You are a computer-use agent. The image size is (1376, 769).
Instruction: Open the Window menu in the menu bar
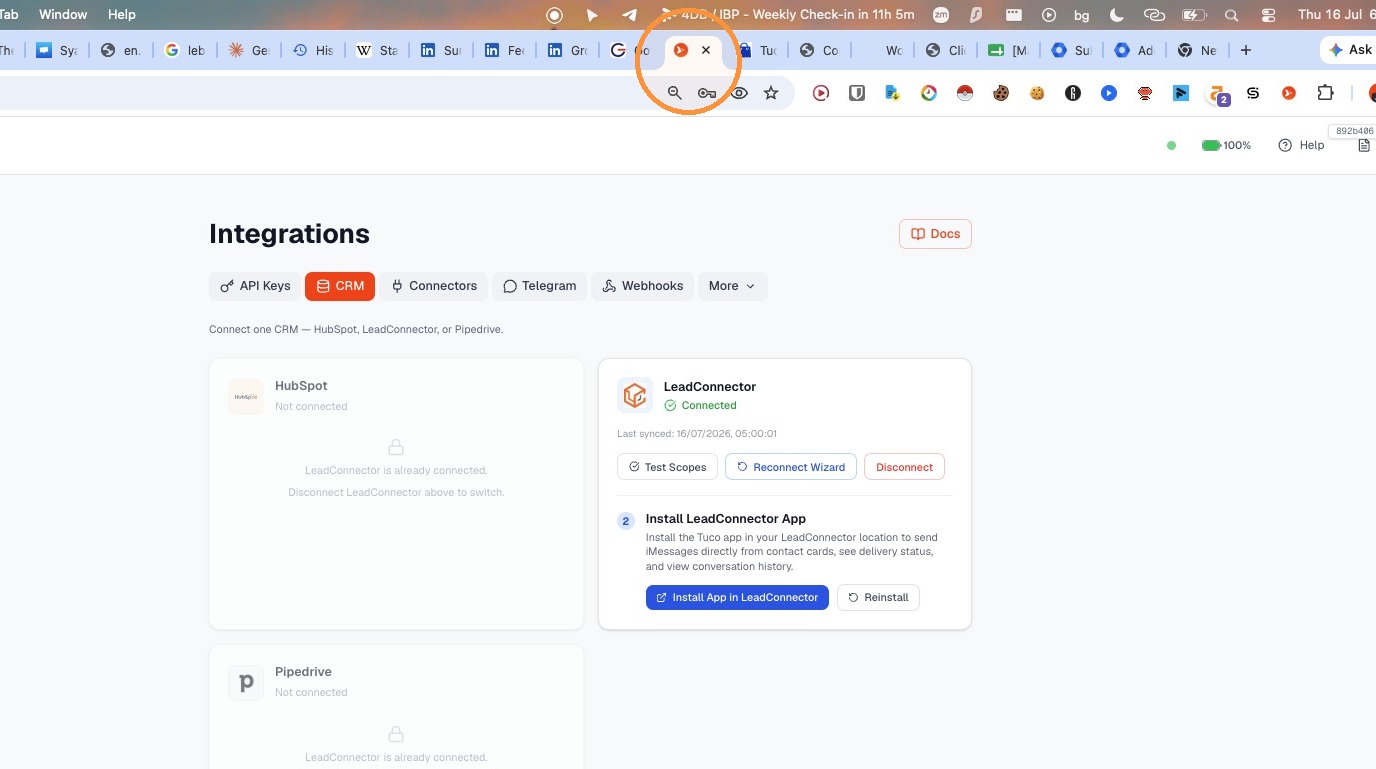point(63,15)
